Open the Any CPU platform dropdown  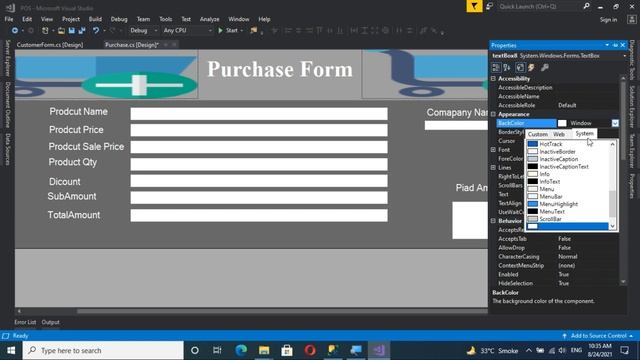(187, 31)
